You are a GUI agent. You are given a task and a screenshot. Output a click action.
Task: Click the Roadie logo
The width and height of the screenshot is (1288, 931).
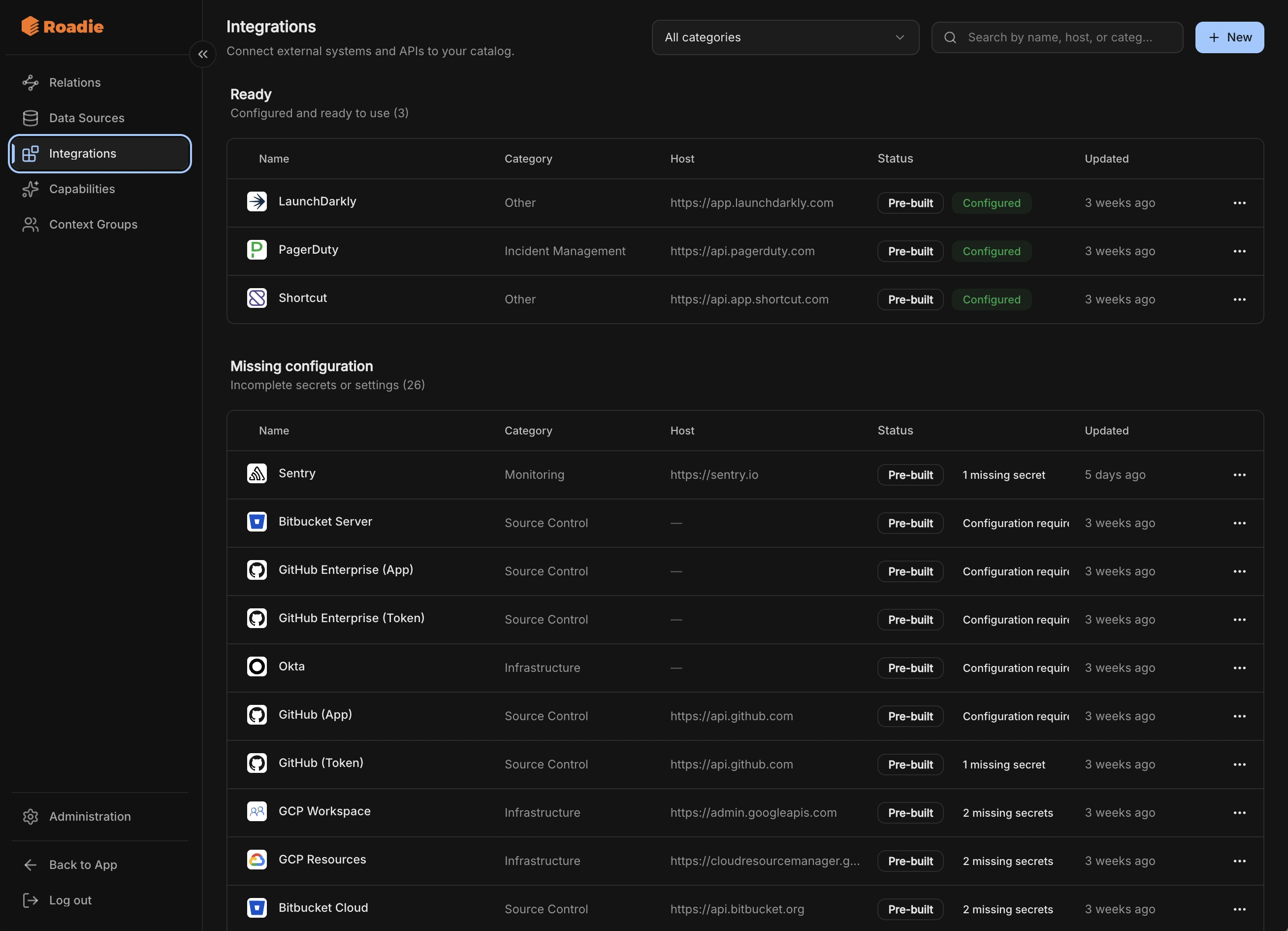click(x=62, y=26)
